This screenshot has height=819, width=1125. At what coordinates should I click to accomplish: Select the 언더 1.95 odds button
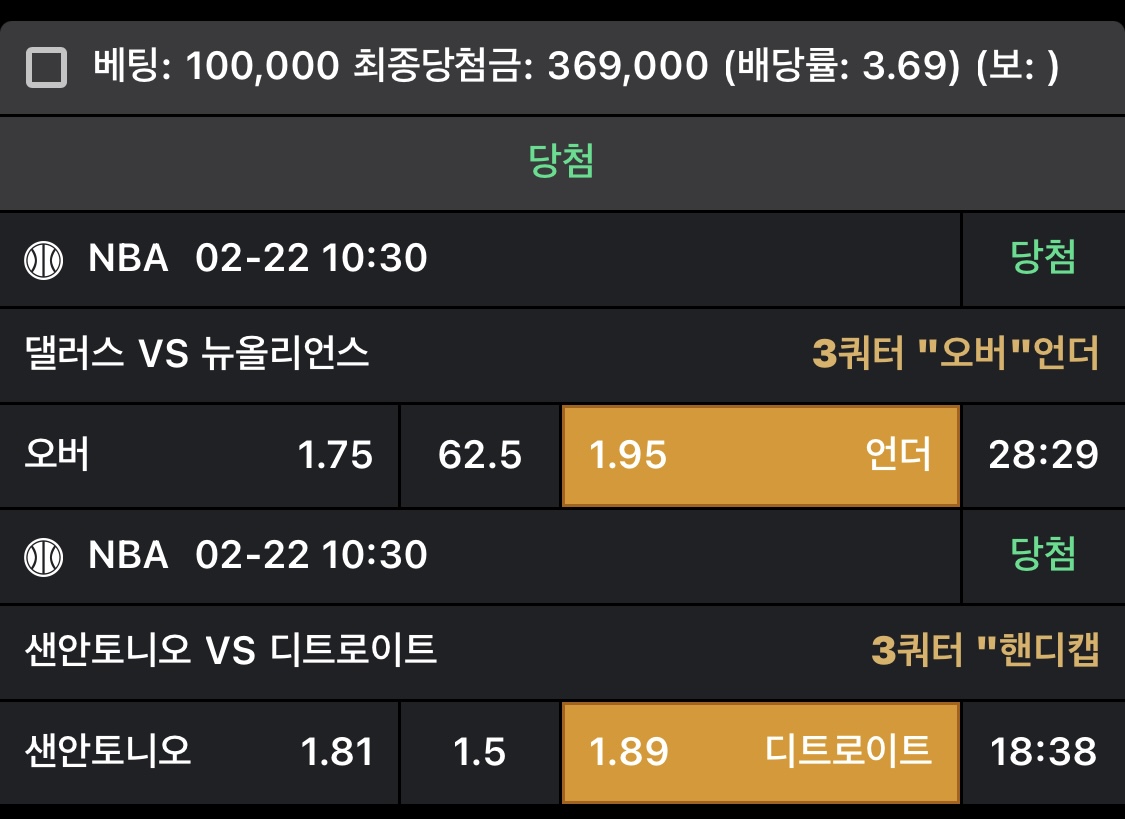click(760, 456)
